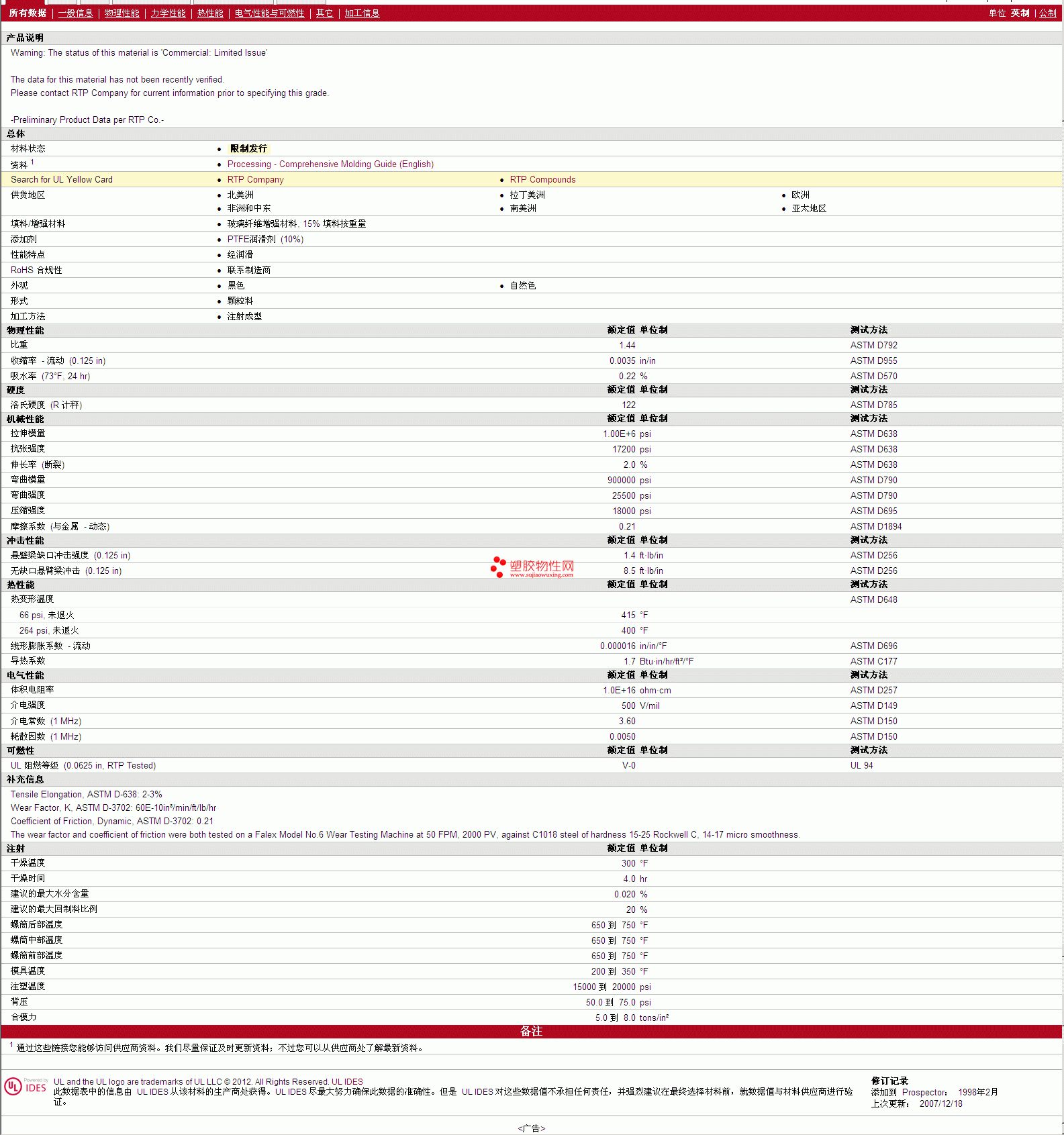Image resolution: width=1064 pixels, height=1135 pixels.
Task: Click ASTM D1894 test method
Action: click(876, 526)
